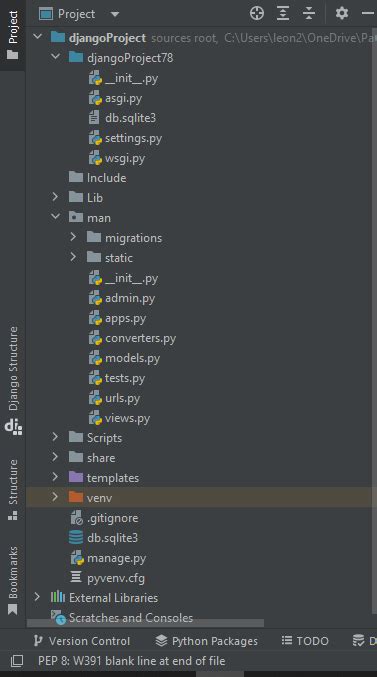The height and width of the screenshot is (677, 377).
Task: Expand the migrations folder
Action: [x=73, y=237]
